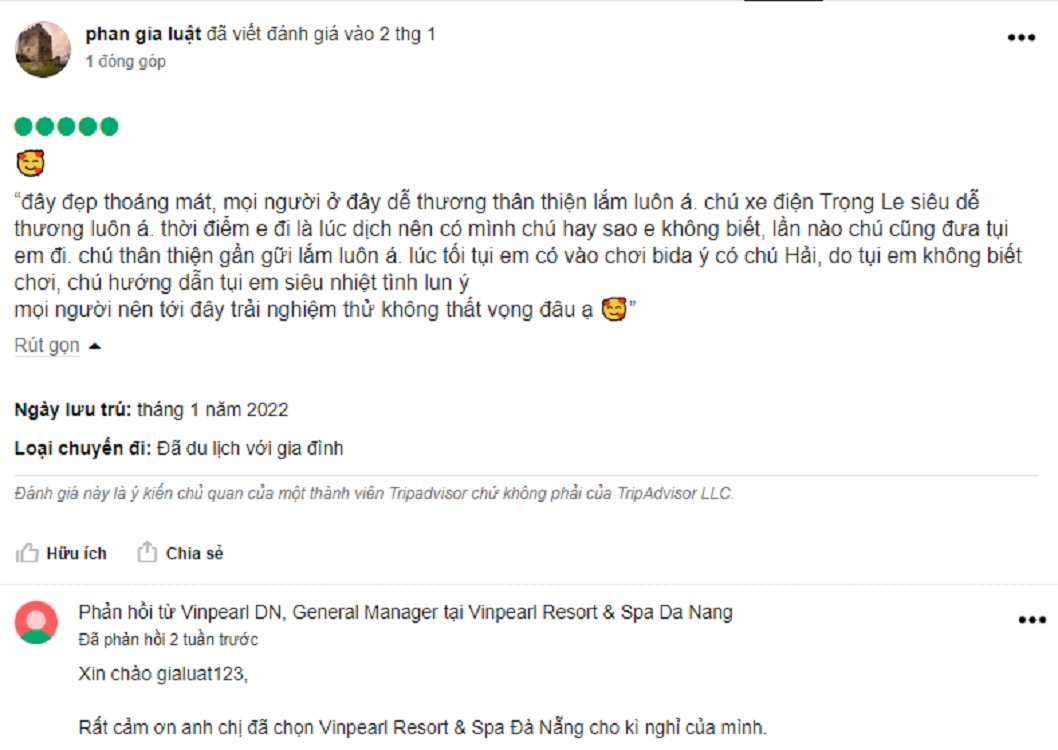Click the share icon beside Chia sẻ
The width and height of the screenshot is (1058, 750).
pyautogui.click(x=147, y=552)
